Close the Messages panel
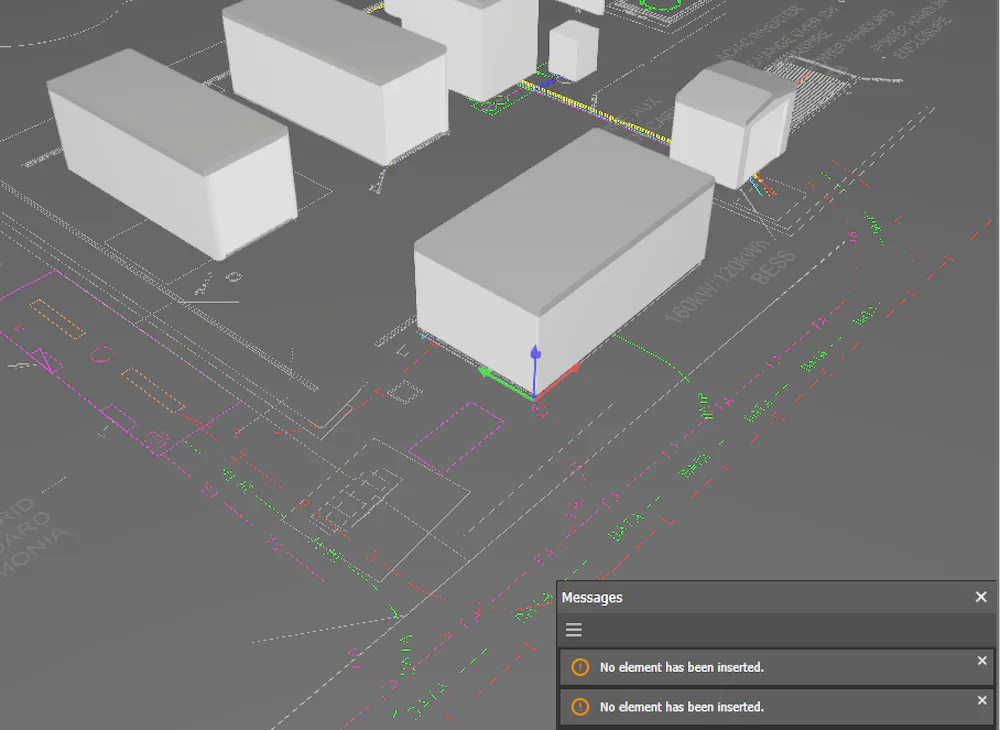 (981, 597)
